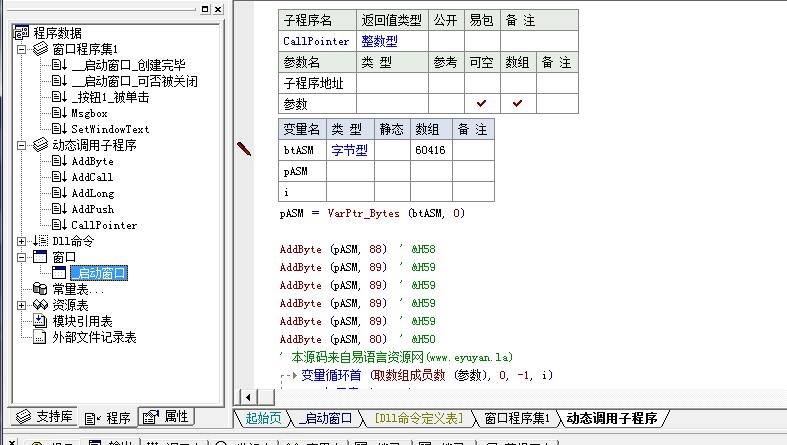Image resolution: width=787 pixels, height=445 pixels.
Task: Click the 字节型 type cell
Action: [x=350, y=150]
